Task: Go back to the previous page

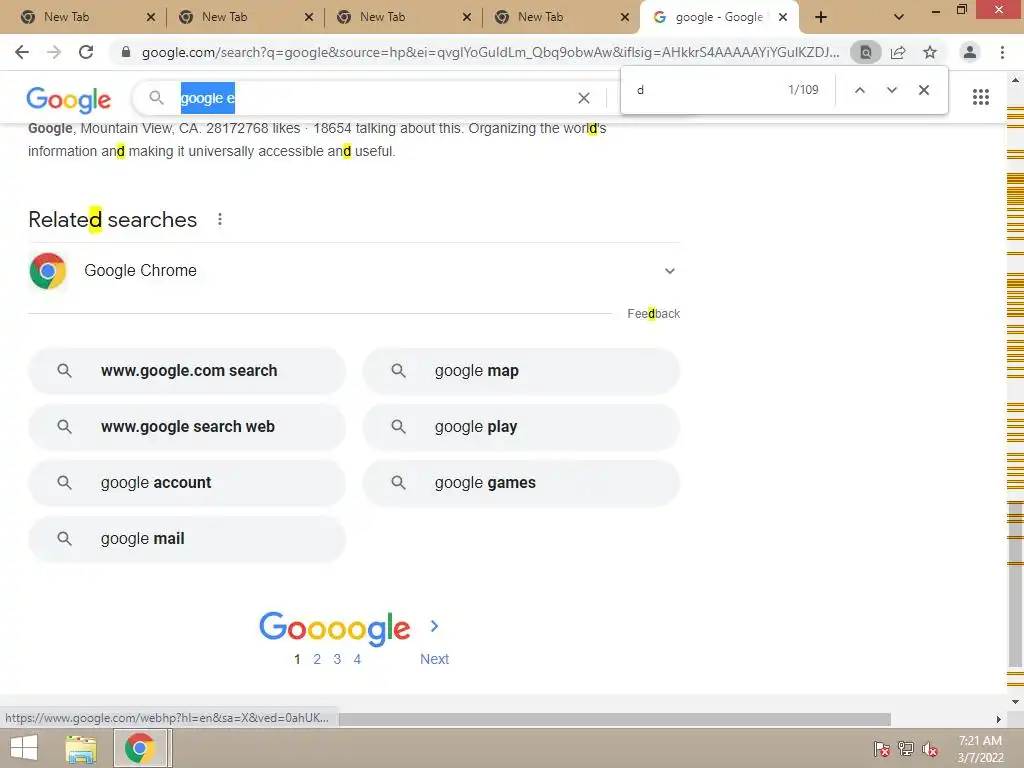Action: coord(22,52)
